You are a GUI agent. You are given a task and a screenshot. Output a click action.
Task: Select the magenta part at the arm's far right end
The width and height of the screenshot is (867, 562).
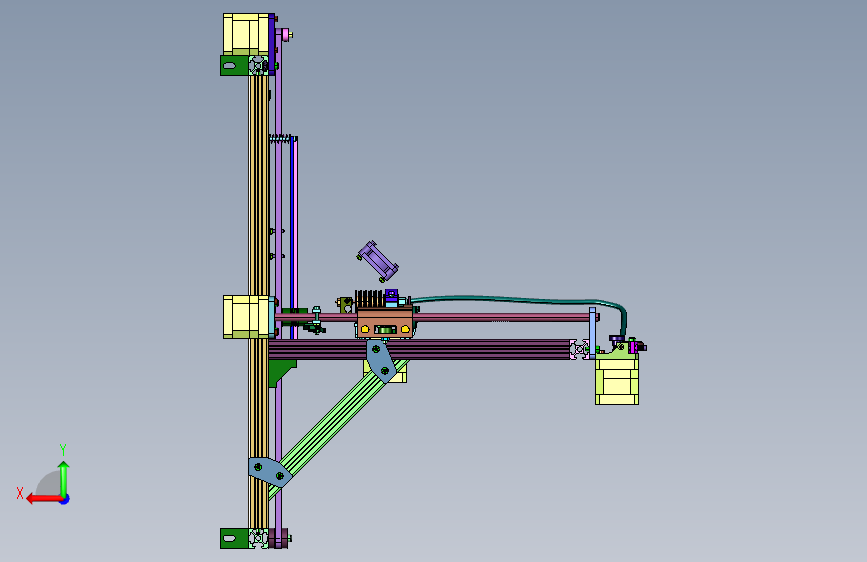pos(634,347)
